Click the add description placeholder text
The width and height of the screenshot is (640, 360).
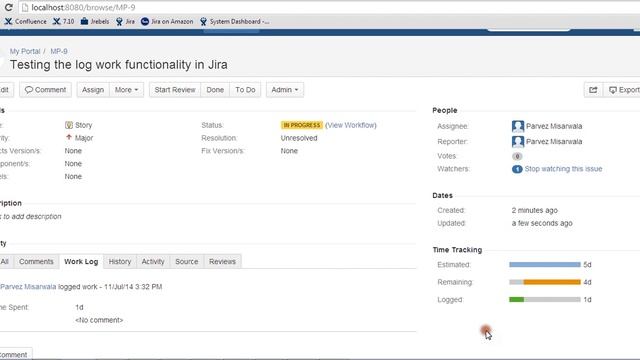click(x=31, y=217)
